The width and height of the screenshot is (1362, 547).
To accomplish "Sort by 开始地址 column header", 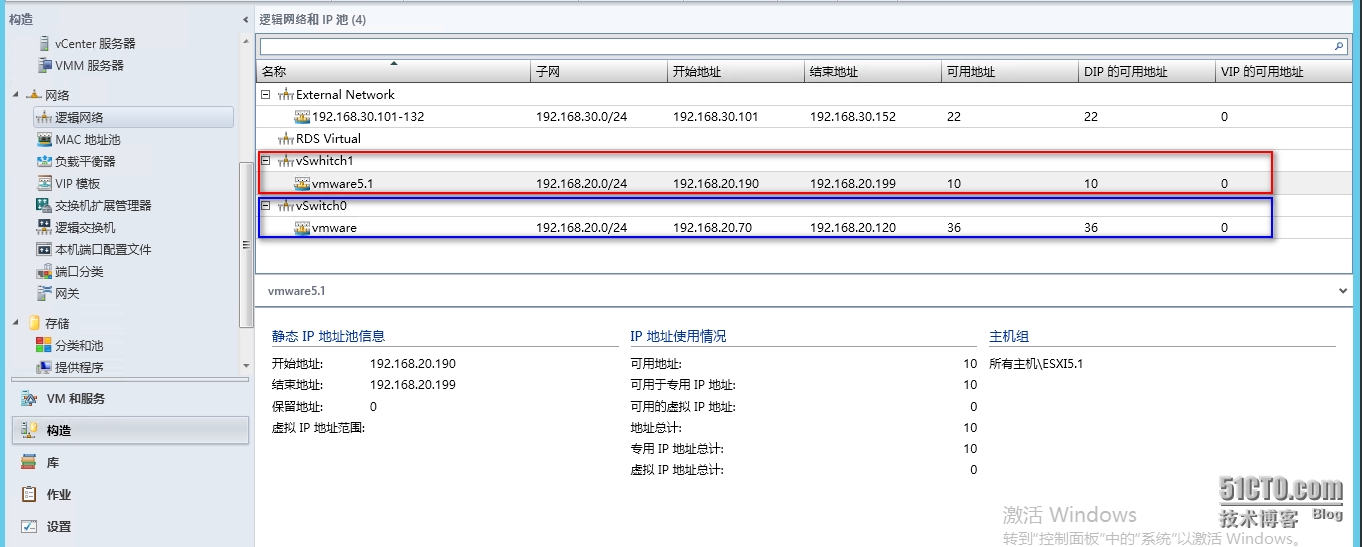I will click(736, 71).
